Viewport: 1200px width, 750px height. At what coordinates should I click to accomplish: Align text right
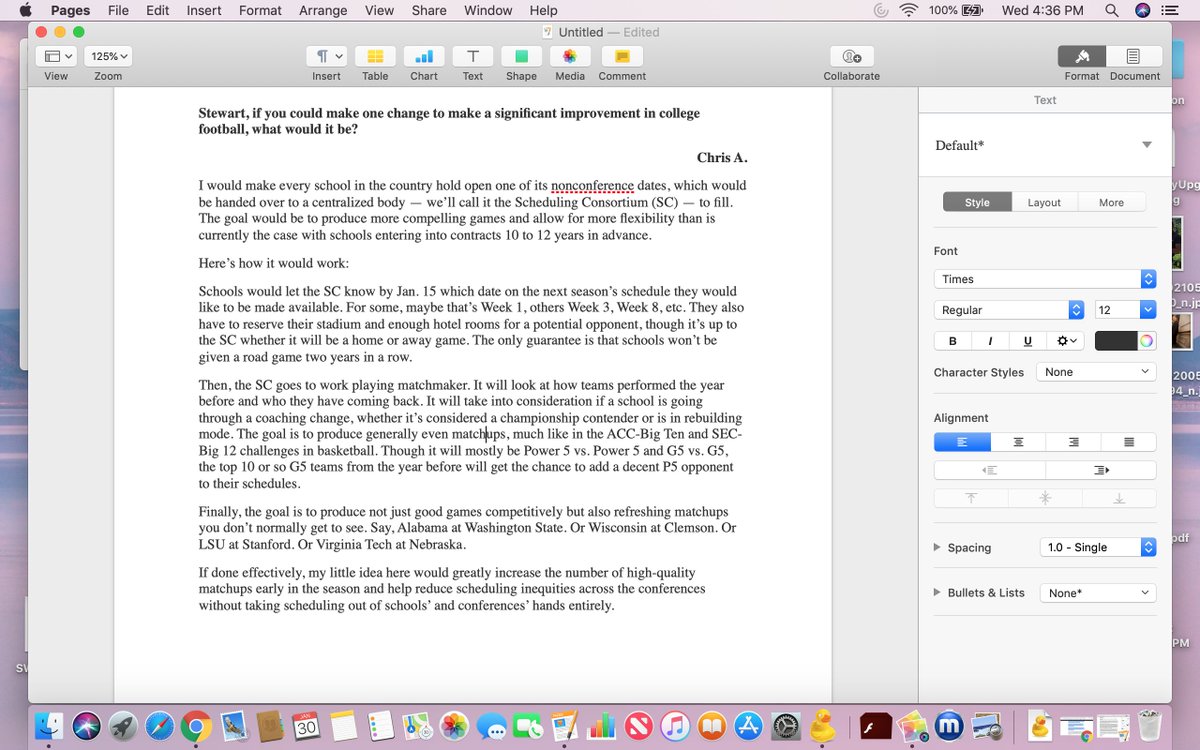coord(1073,441)
